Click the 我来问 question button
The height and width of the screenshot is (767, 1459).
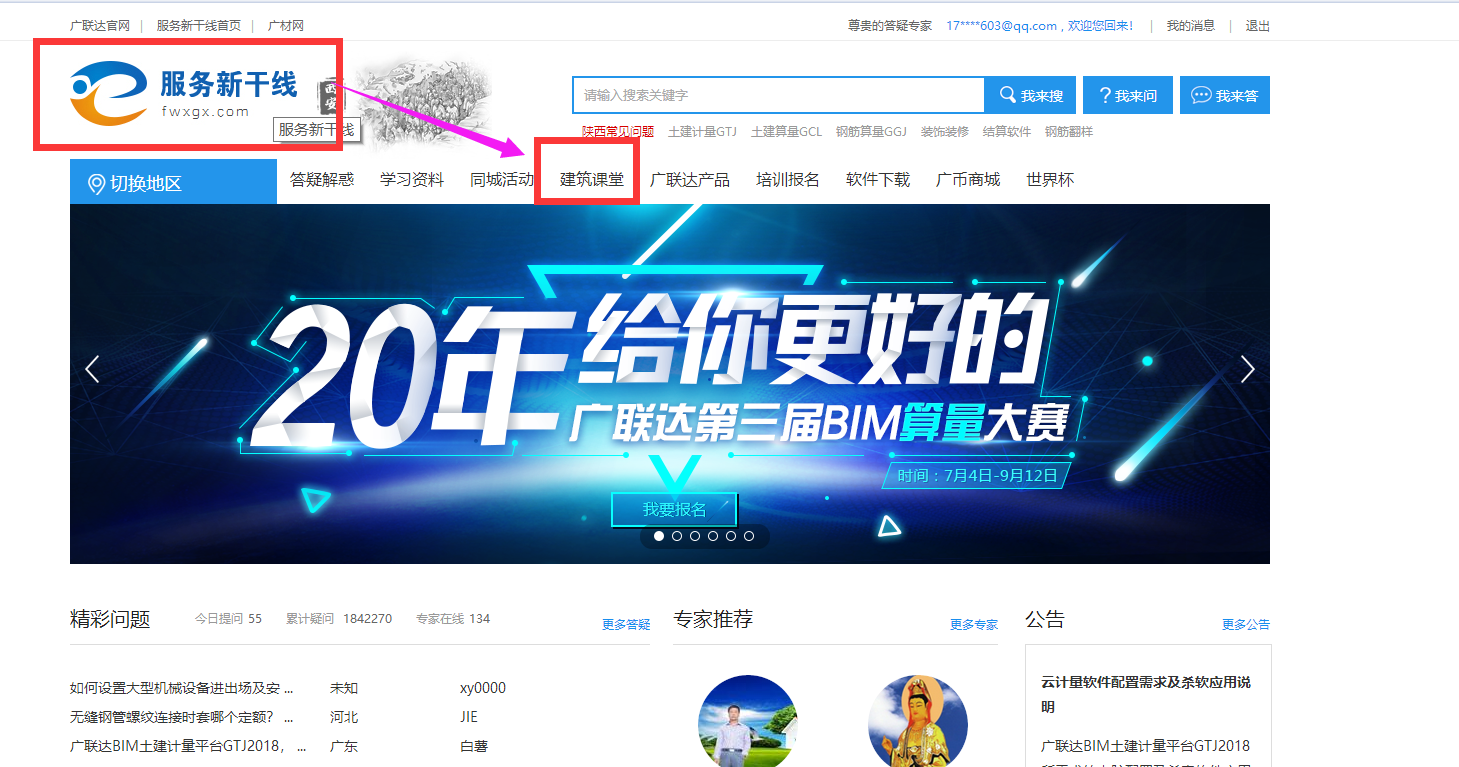point(1128,95)
